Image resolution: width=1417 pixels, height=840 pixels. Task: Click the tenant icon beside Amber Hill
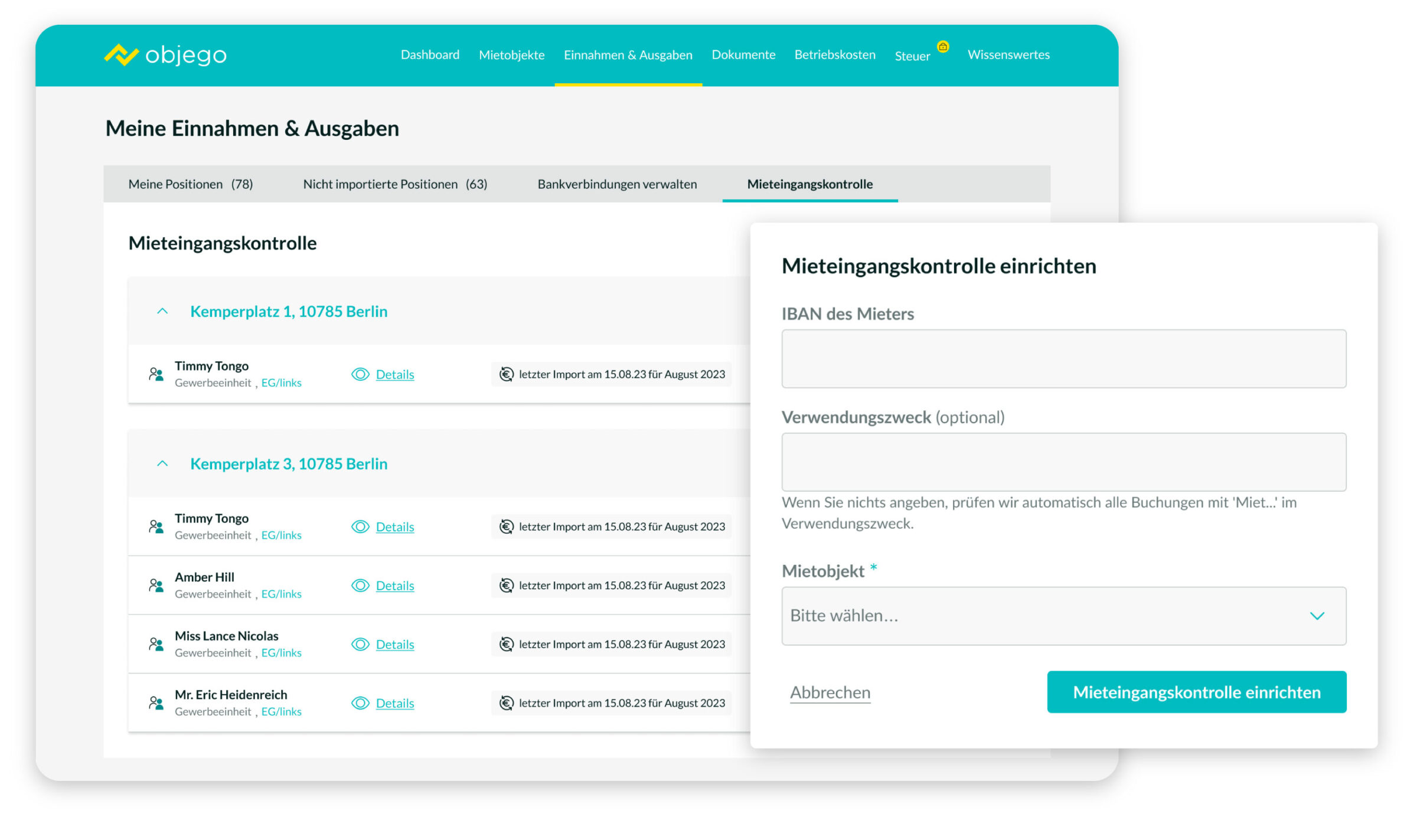156,585
